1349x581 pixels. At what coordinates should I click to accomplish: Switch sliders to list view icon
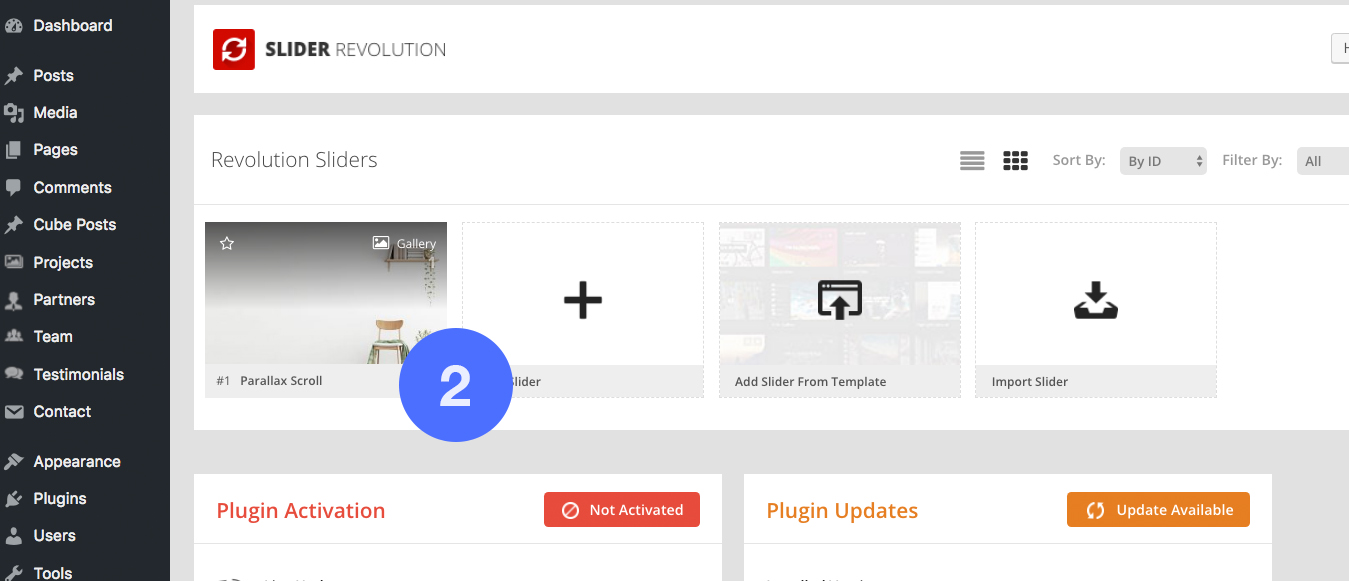[972, 161]
